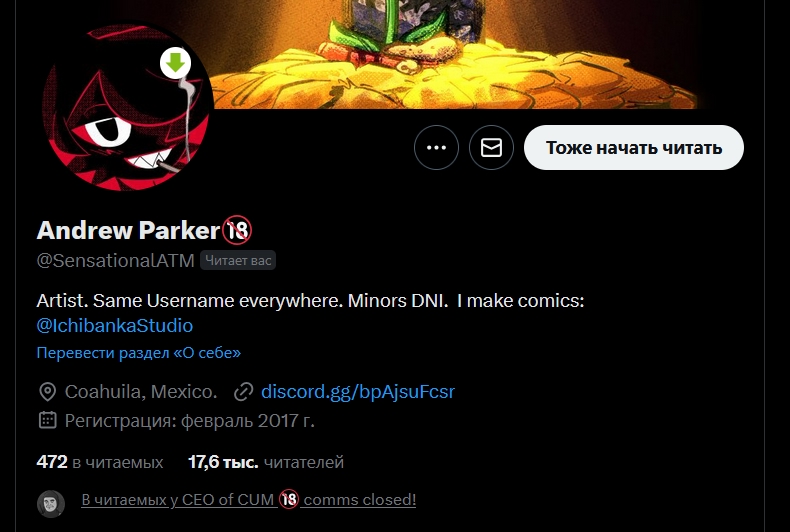Open the '472 в читаемых' following list

pyautogui.click(x=100, y=462)
